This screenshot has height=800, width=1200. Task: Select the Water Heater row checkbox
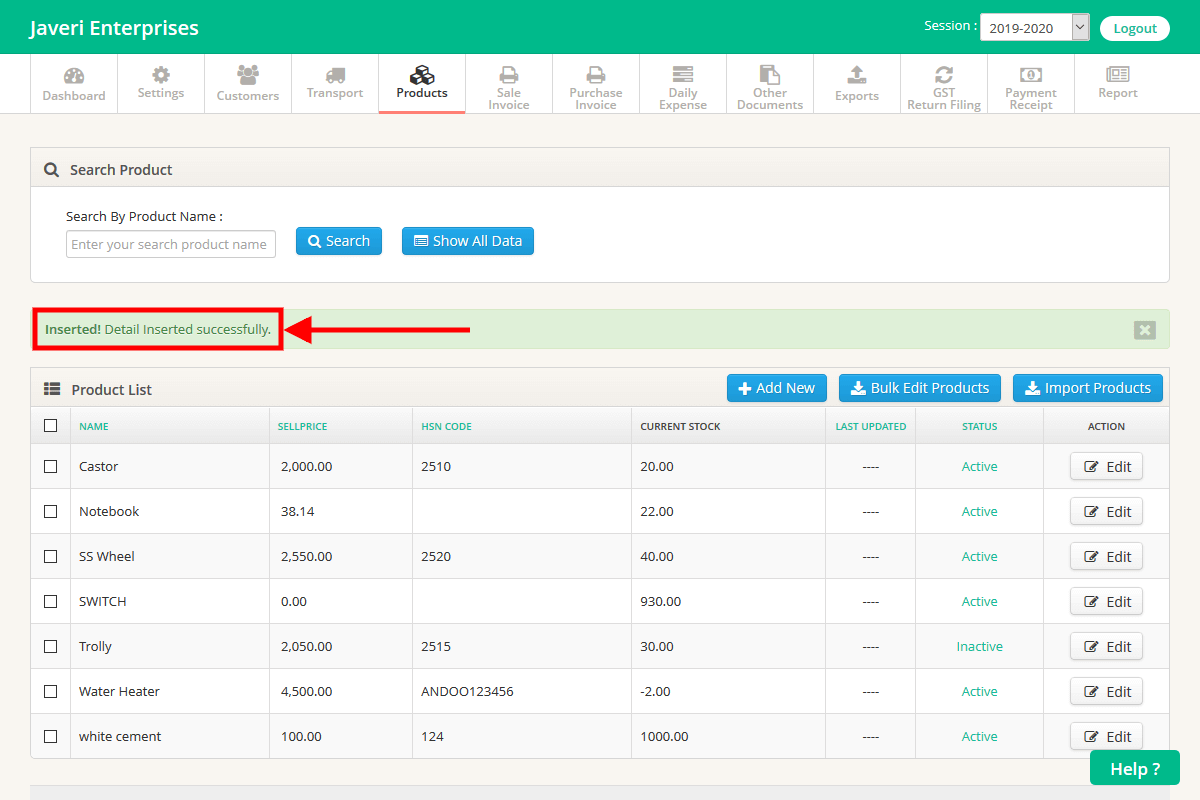pos(51,691)
